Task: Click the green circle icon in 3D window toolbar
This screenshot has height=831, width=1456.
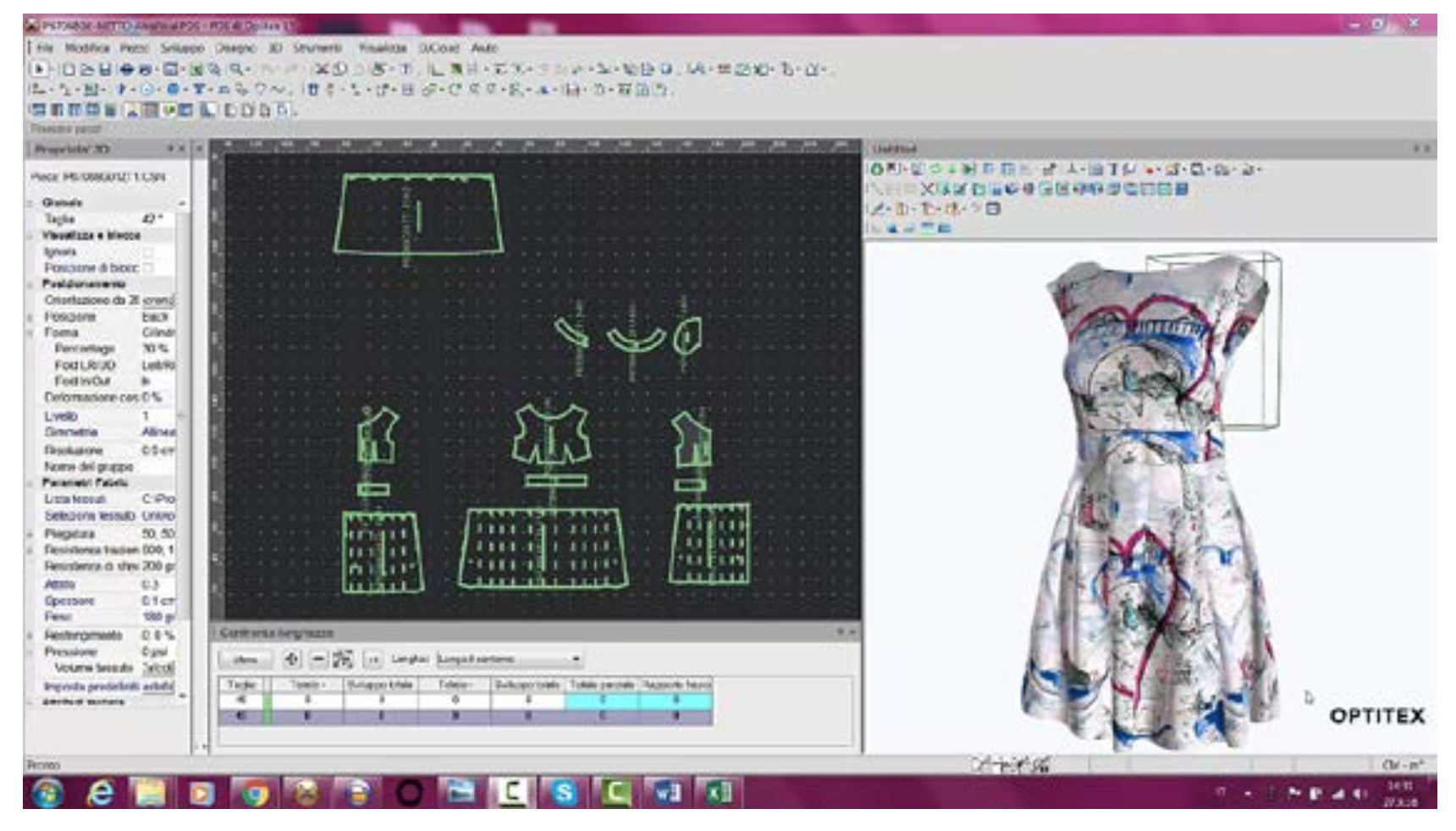Action: pyautogui.click(x=877, y=169)
